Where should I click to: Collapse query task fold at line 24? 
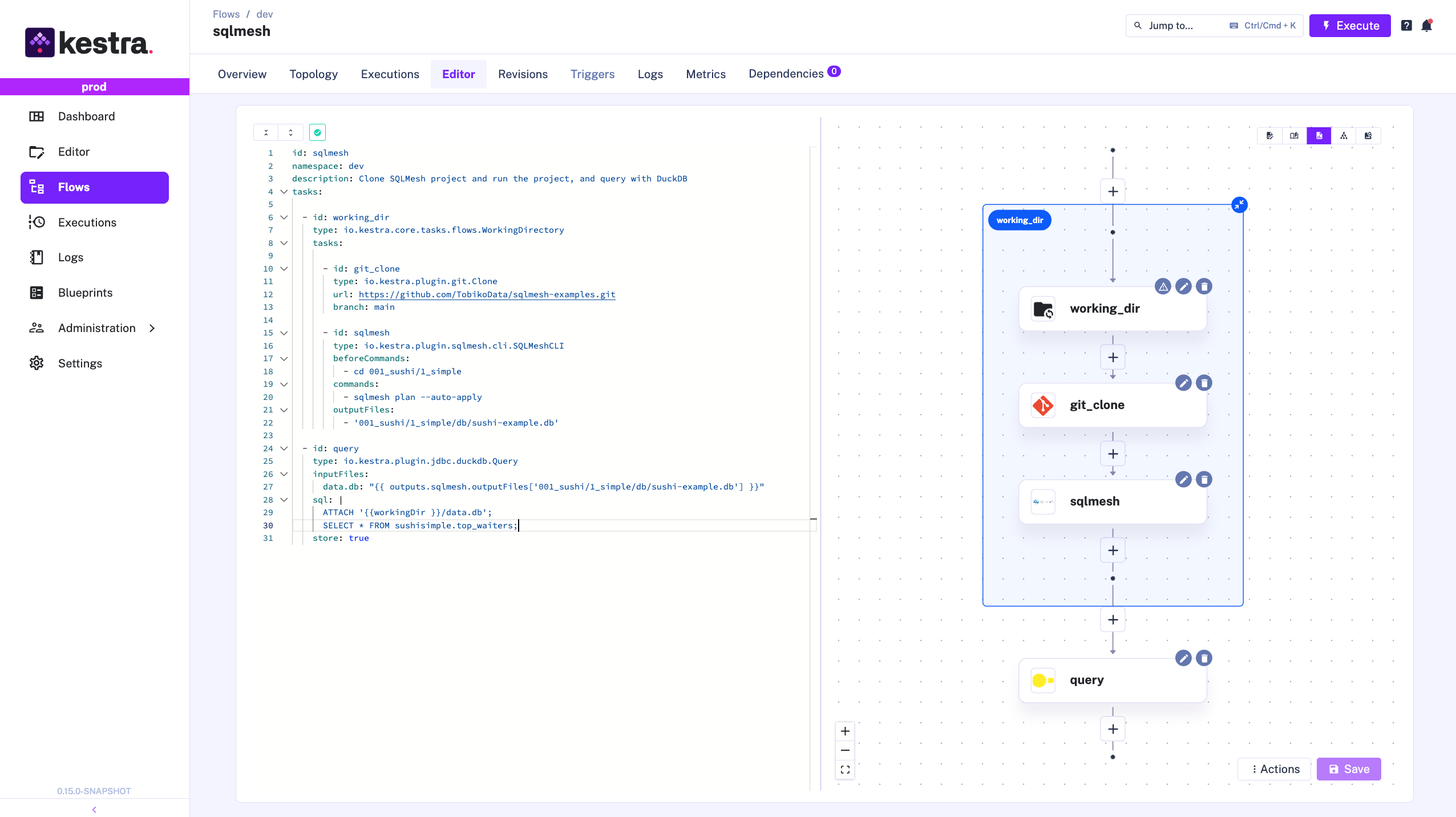point(284,448)
